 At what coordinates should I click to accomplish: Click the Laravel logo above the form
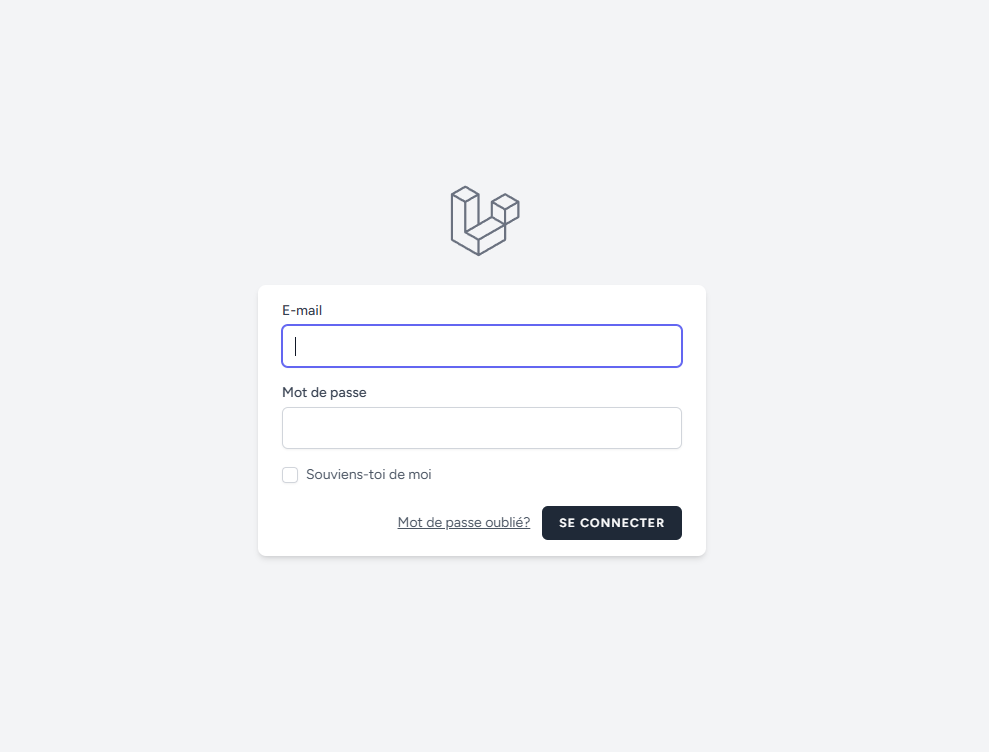tap(485, 221)
